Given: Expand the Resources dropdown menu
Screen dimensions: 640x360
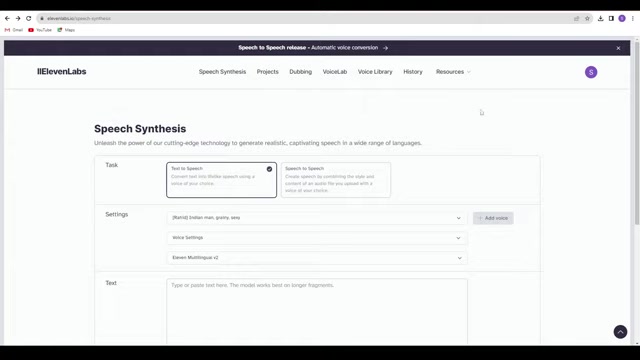Looking at the screenshot, I should 453,72.
